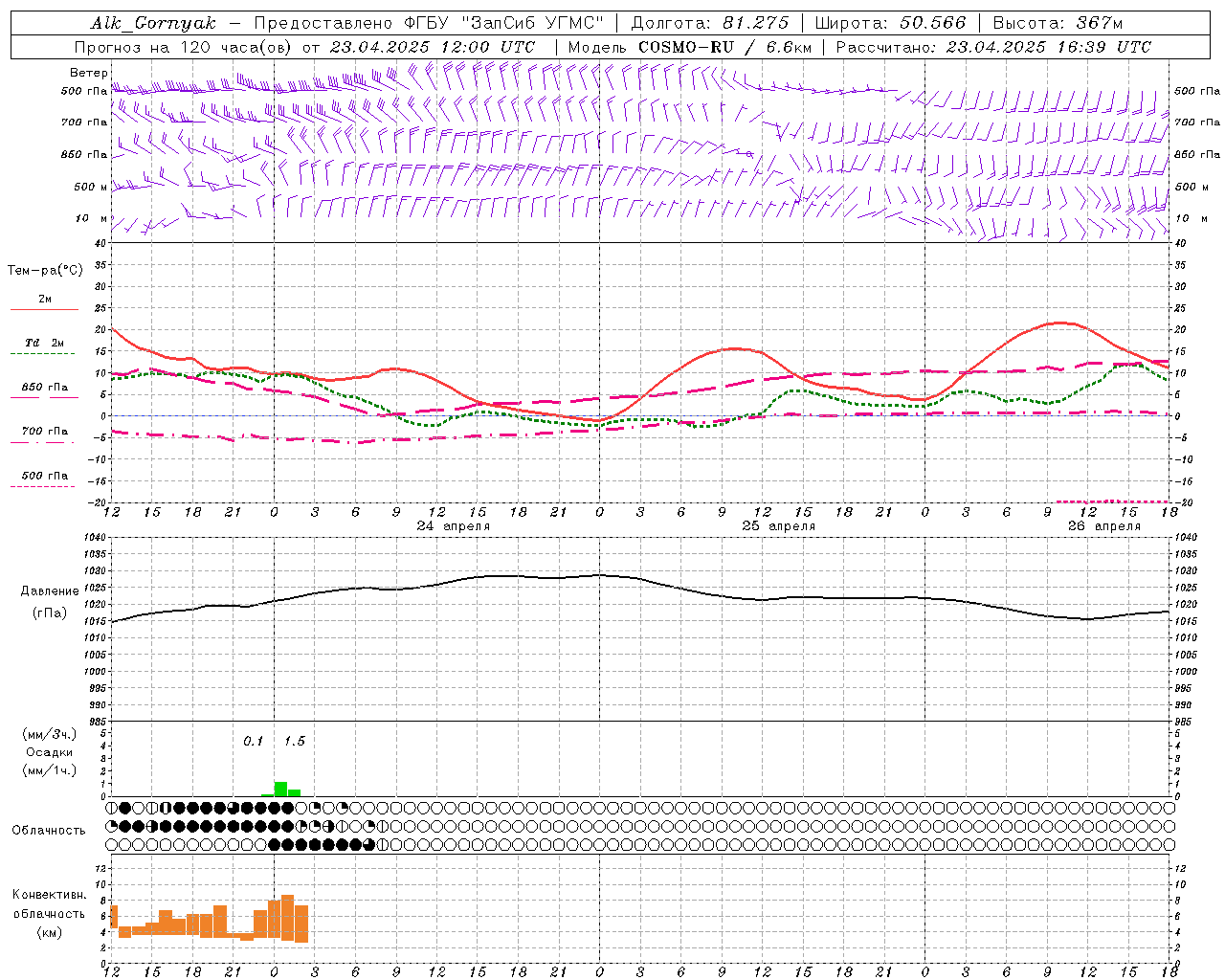1225x980 pixels.
Task: Click the Конвективн. convective cloud label
Action: tap(50, 895)
